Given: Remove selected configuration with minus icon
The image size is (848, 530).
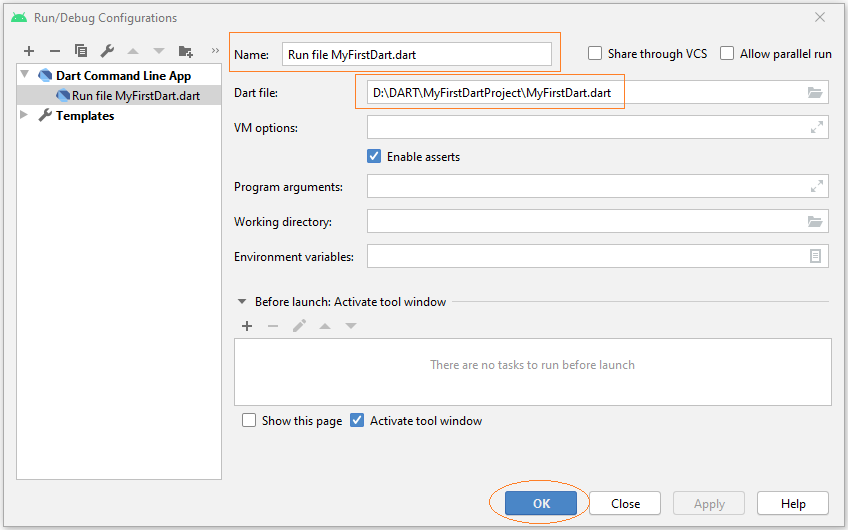Looking at the screenshot, I should coord(55,51).
